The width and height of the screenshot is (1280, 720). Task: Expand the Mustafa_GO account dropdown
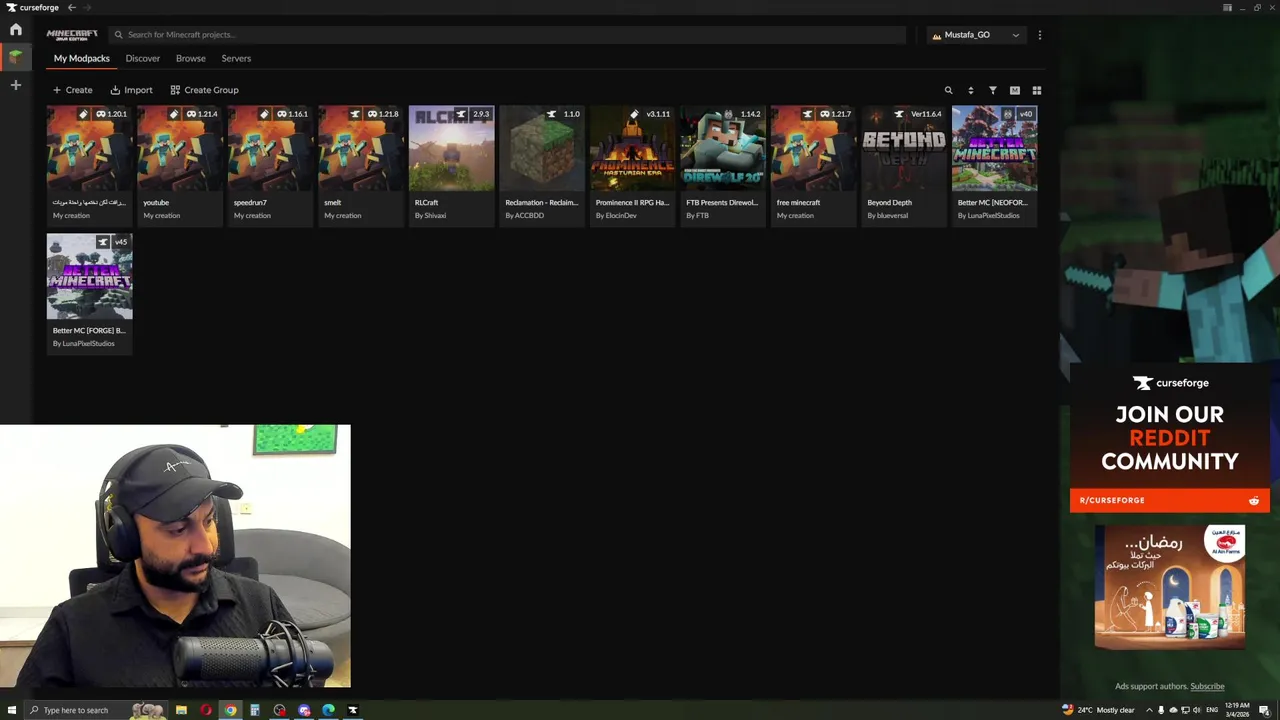point(975,35)
